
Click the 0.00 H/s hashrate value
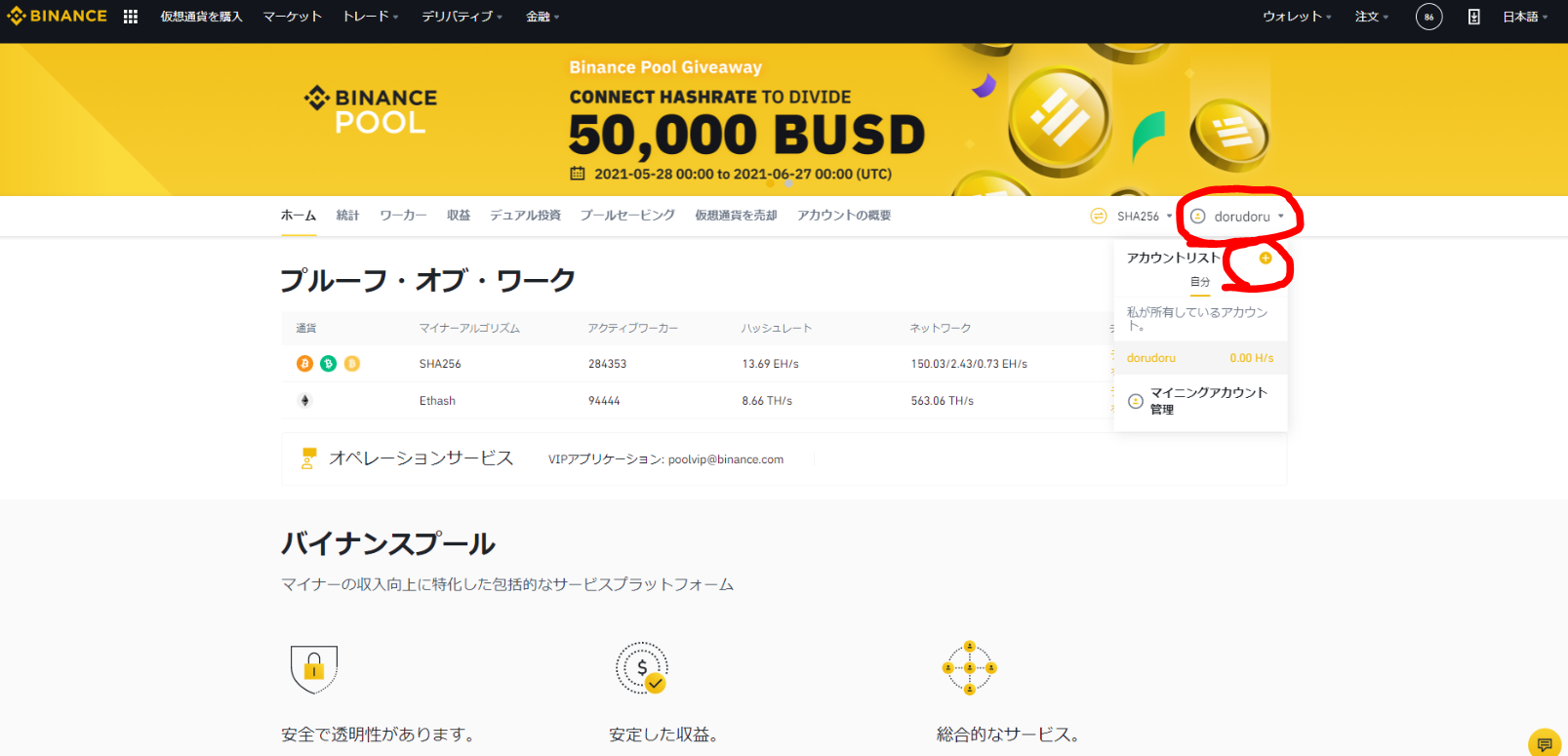(x=1252, y=358)
